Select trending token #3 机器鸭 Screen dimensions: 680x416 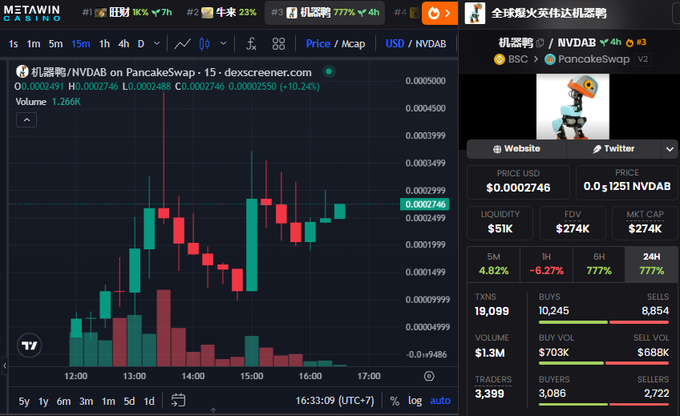pos(325,13)
